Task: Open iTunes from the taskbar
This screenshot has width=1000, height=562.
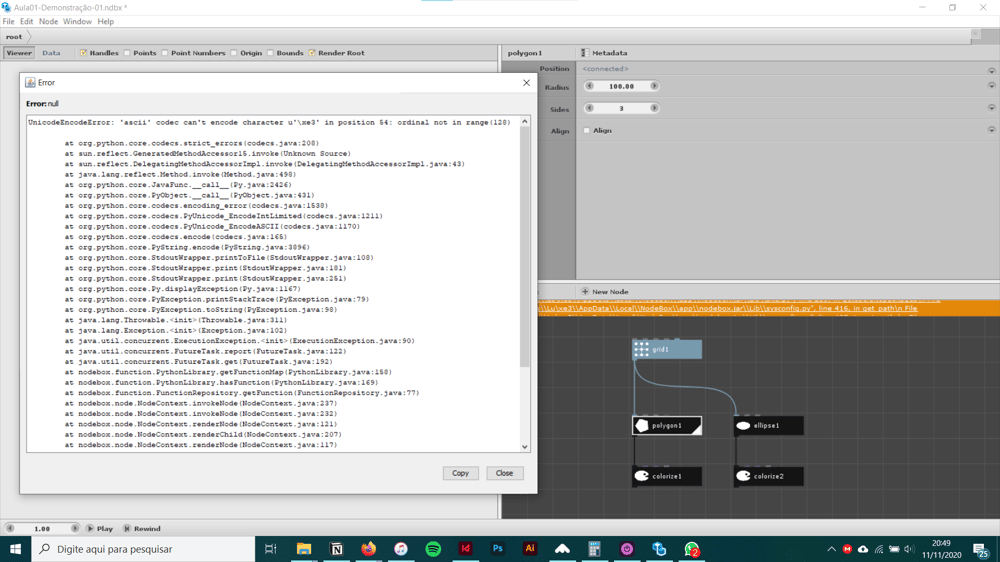Action: click(x=401, y=549)
